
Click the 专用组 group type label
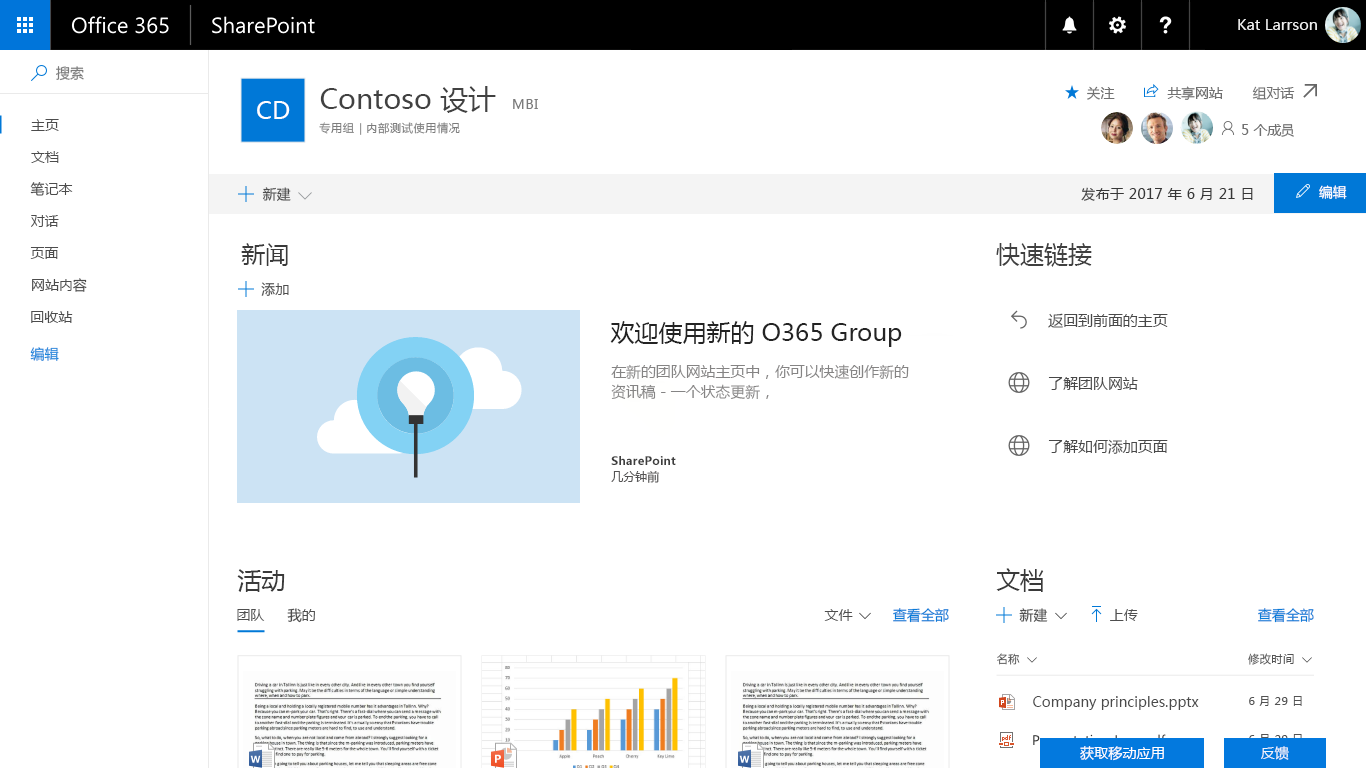(336, 128)
